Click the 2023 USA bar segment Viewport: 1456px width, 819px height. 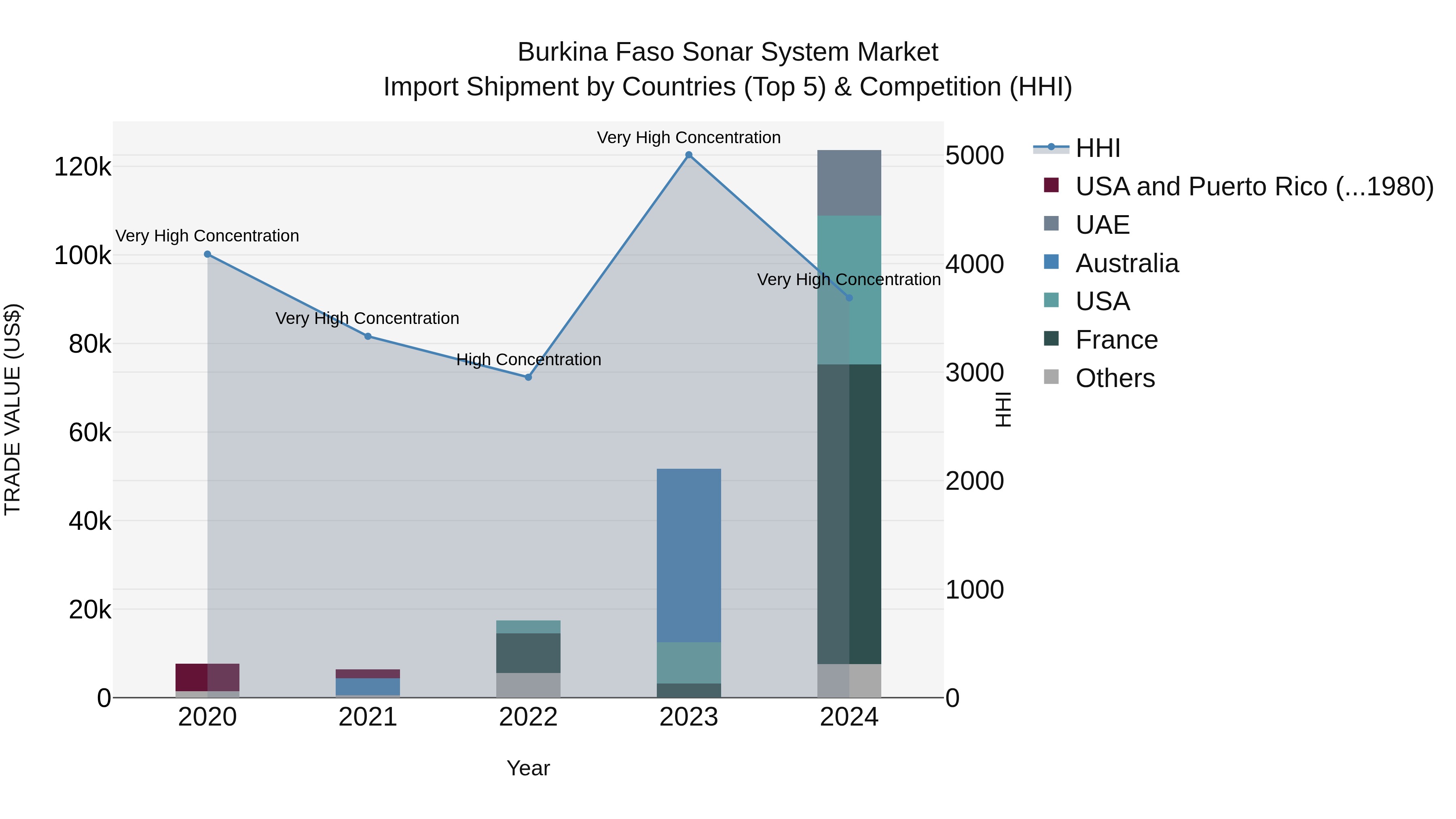pos(689,663)
